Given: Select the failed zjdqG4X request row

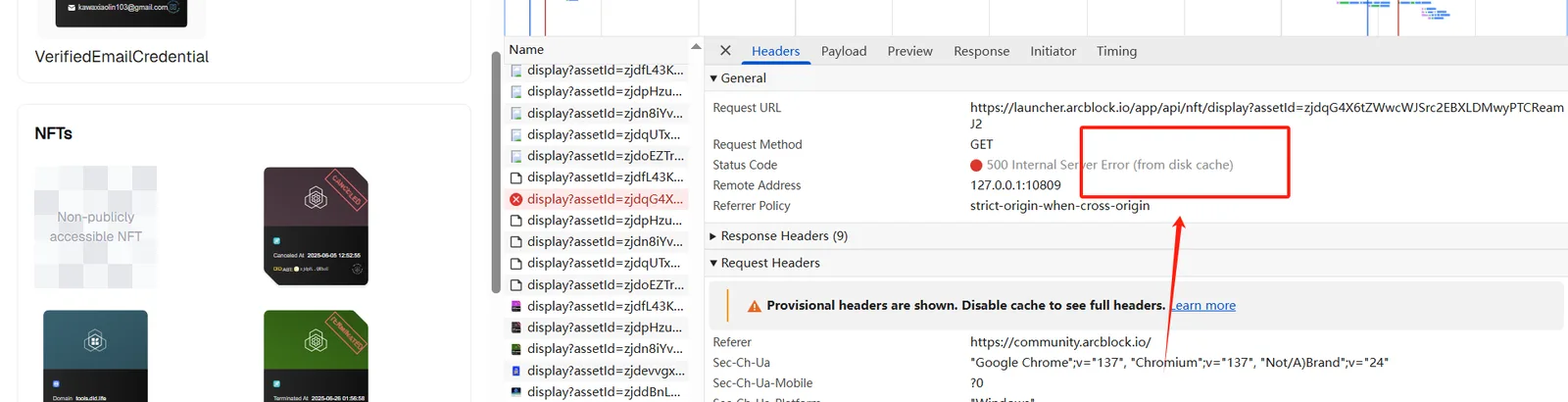Looking at the screenshot, I should [x=597, y=199].
